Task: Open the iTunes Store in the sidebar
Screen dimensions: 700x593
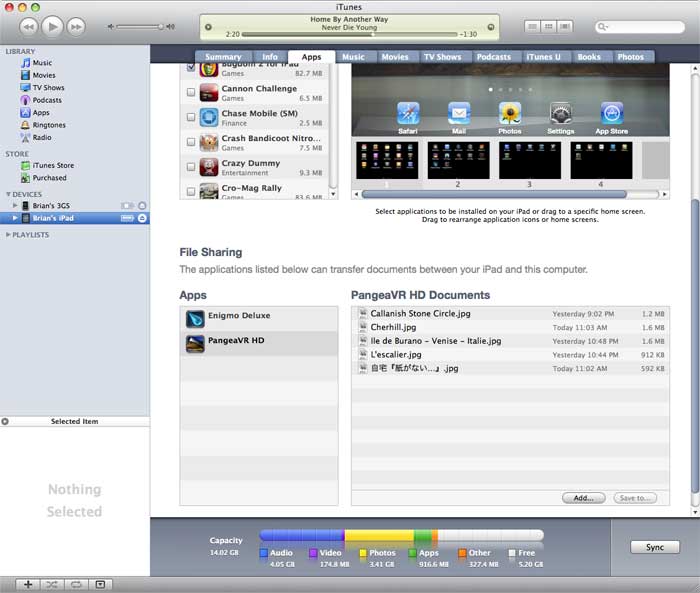Action: pyautogui.click(x=53, y=165)
